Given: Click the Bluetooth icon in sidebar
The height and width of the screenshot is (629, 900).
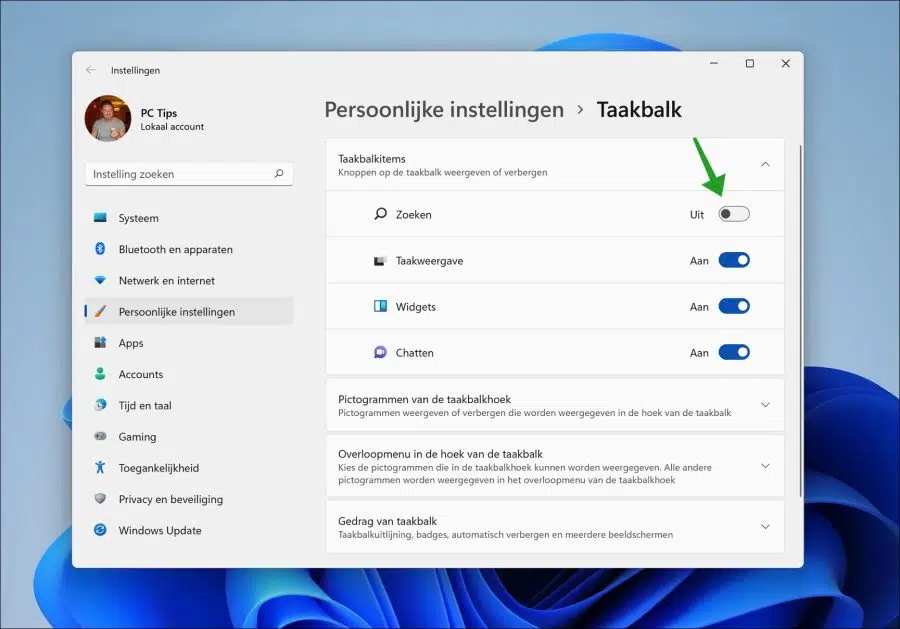Looking at the screenshot, I should (x=100, y=249).
